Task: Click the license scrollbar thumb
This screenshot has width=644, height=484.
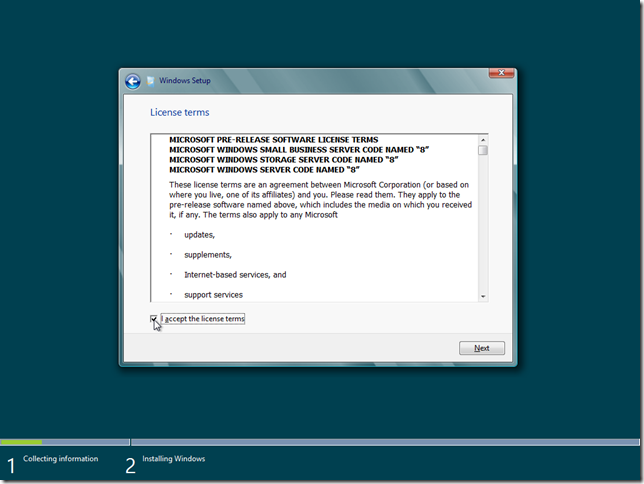Action: point(483,150)
